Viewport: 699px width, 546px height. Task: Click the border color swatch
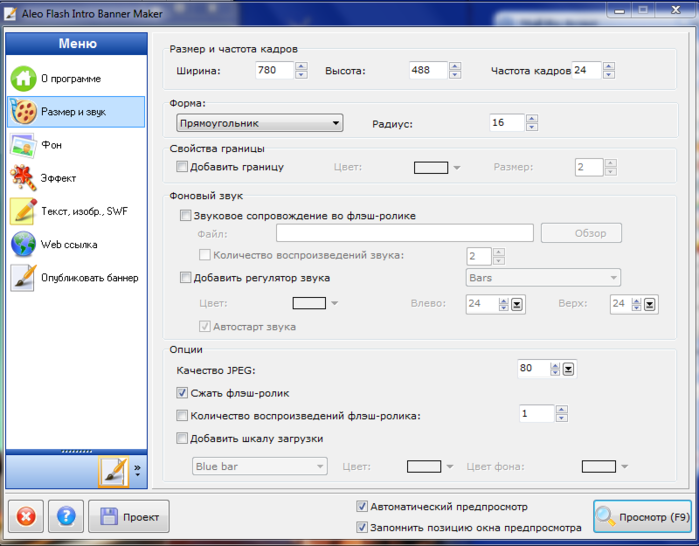coord(431,168)
